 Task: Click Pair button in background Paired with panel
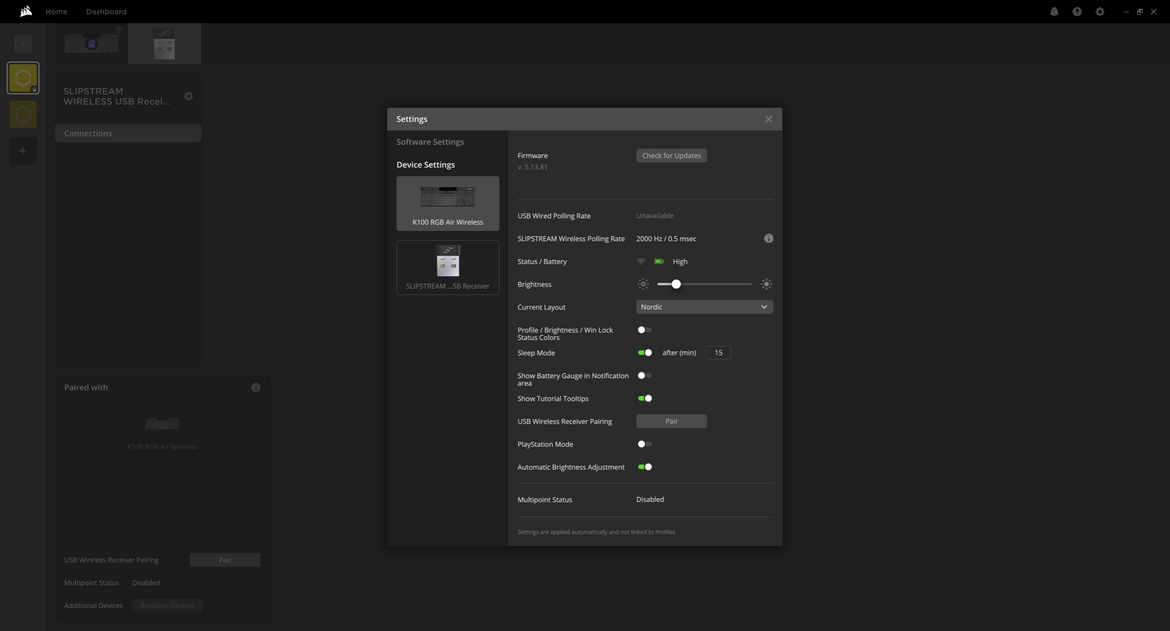coord(225,560)
